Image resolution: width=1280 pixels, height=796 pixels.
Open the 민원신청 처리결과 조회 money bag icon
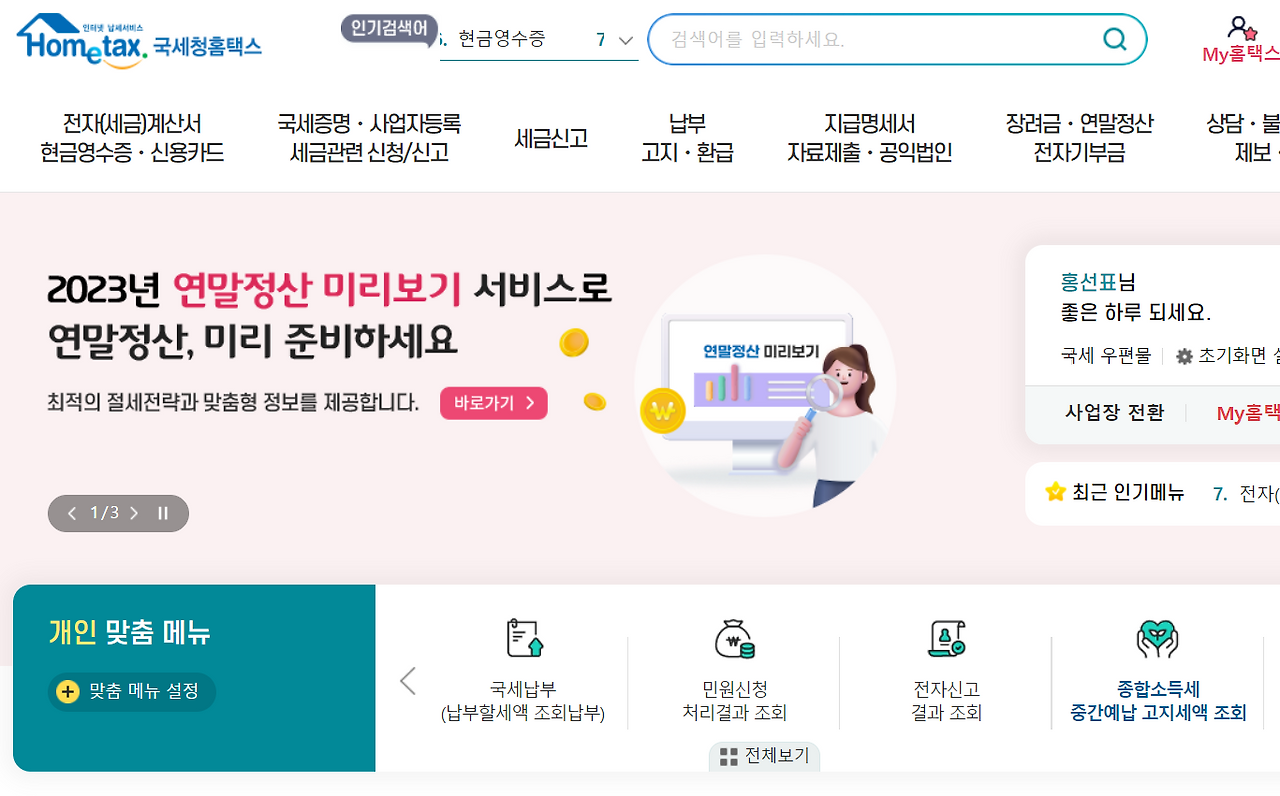pos(734,638)
